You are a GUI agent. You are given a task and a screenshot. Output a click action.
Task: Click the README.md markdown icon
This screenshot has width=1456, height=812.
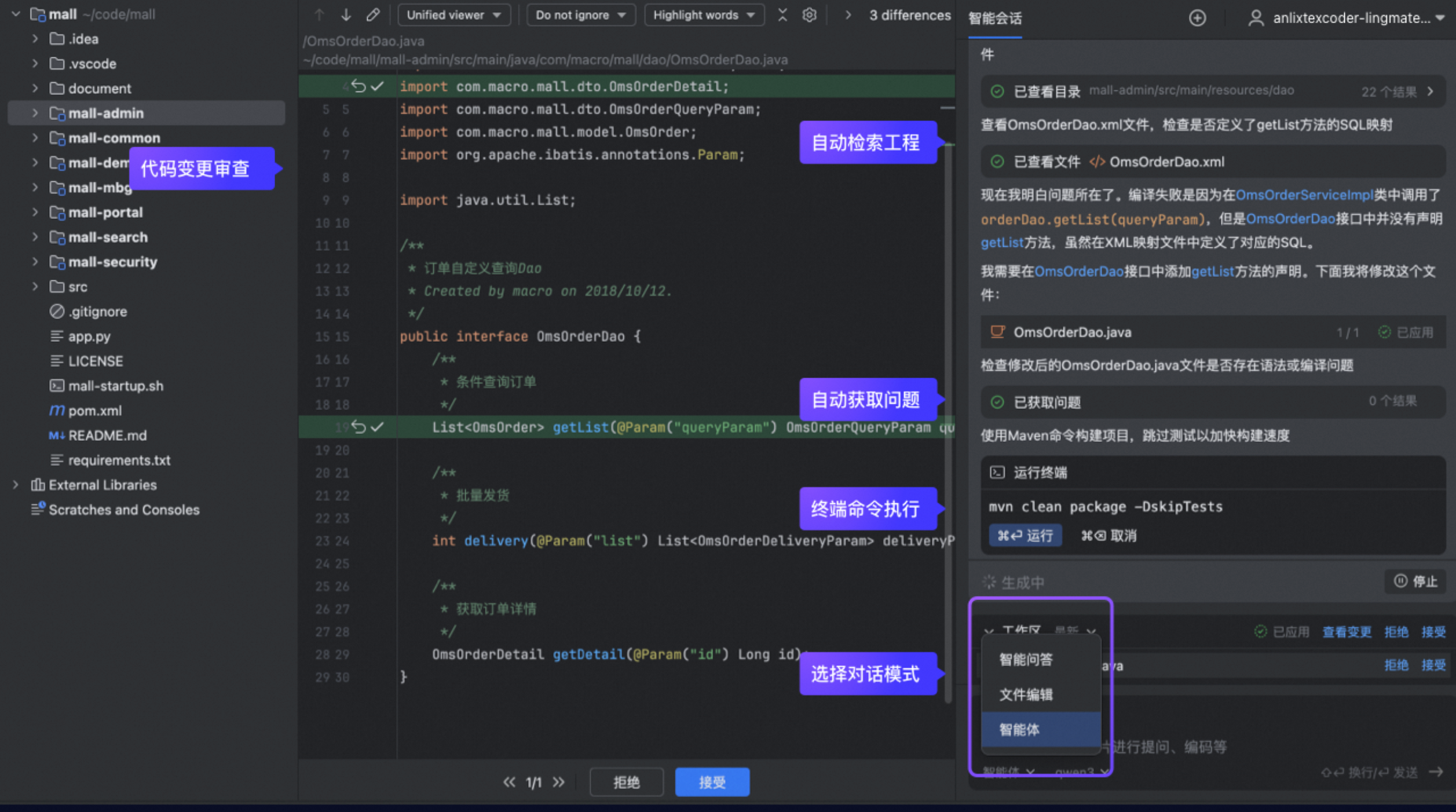click(x=57, y=436)
